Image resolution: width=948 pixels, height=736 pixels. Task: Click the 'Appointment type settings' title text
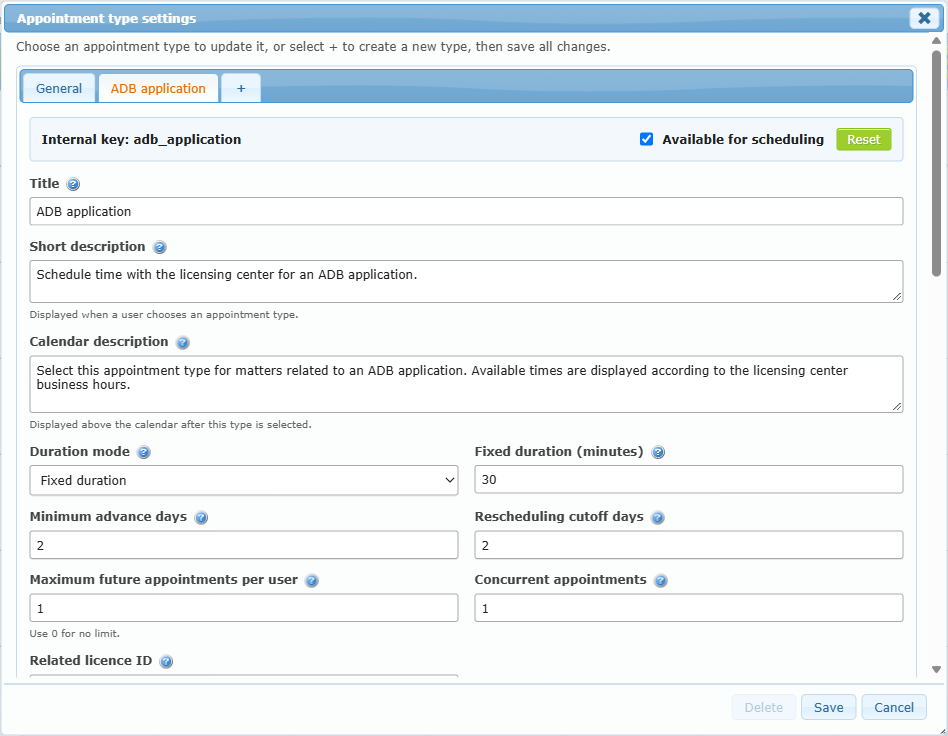point(106,19)
